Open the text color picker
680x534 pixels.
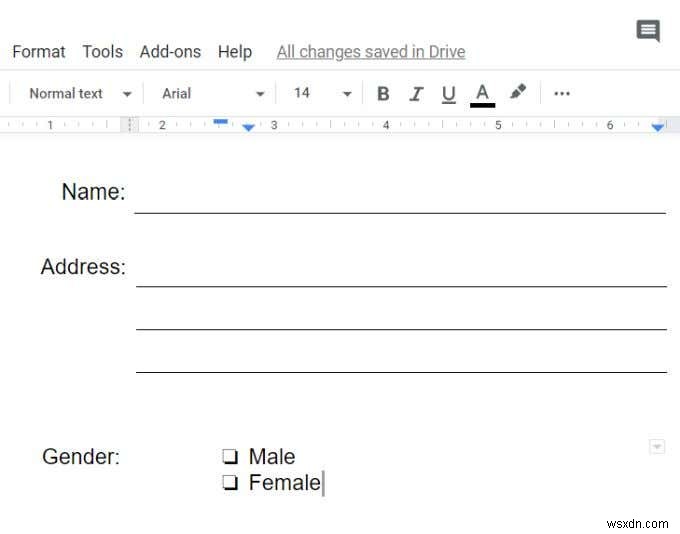point(482,95)
